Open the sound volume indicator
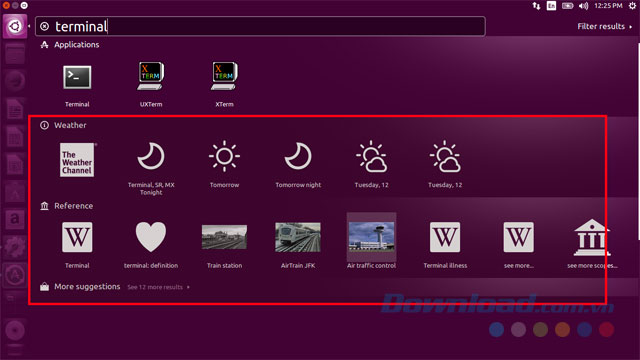 coord(583,6)
